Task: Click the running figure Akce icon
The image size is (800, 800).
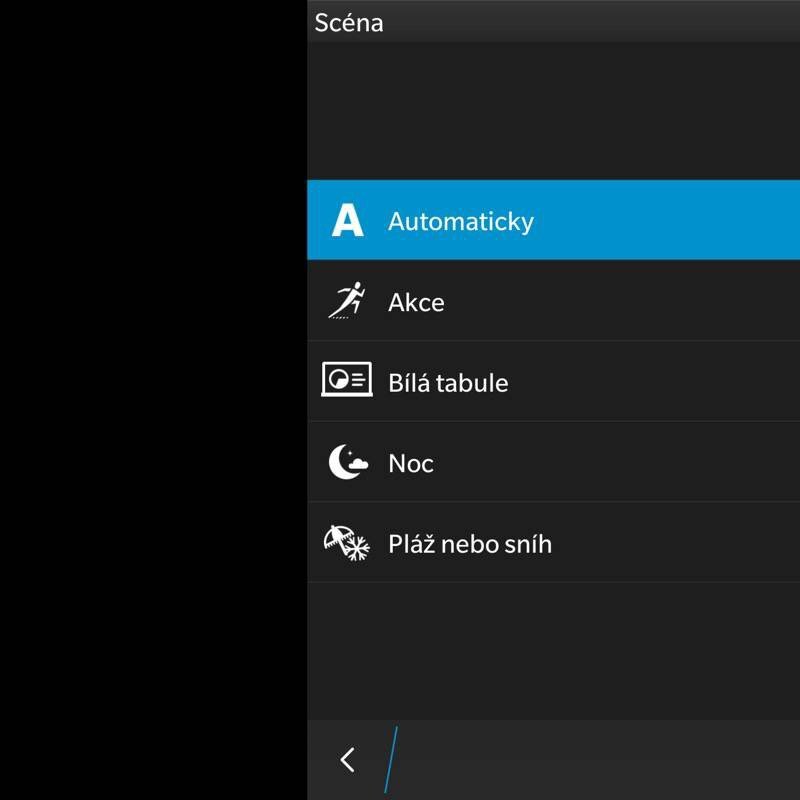Action: 347,301
